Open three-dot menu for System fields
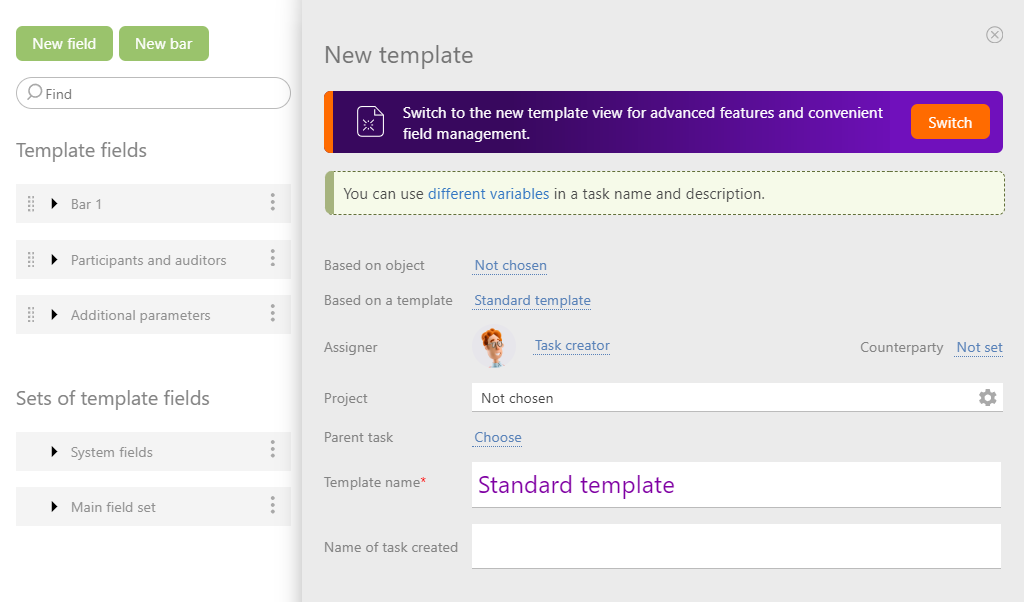1024x602 pixels. point(273,449)
